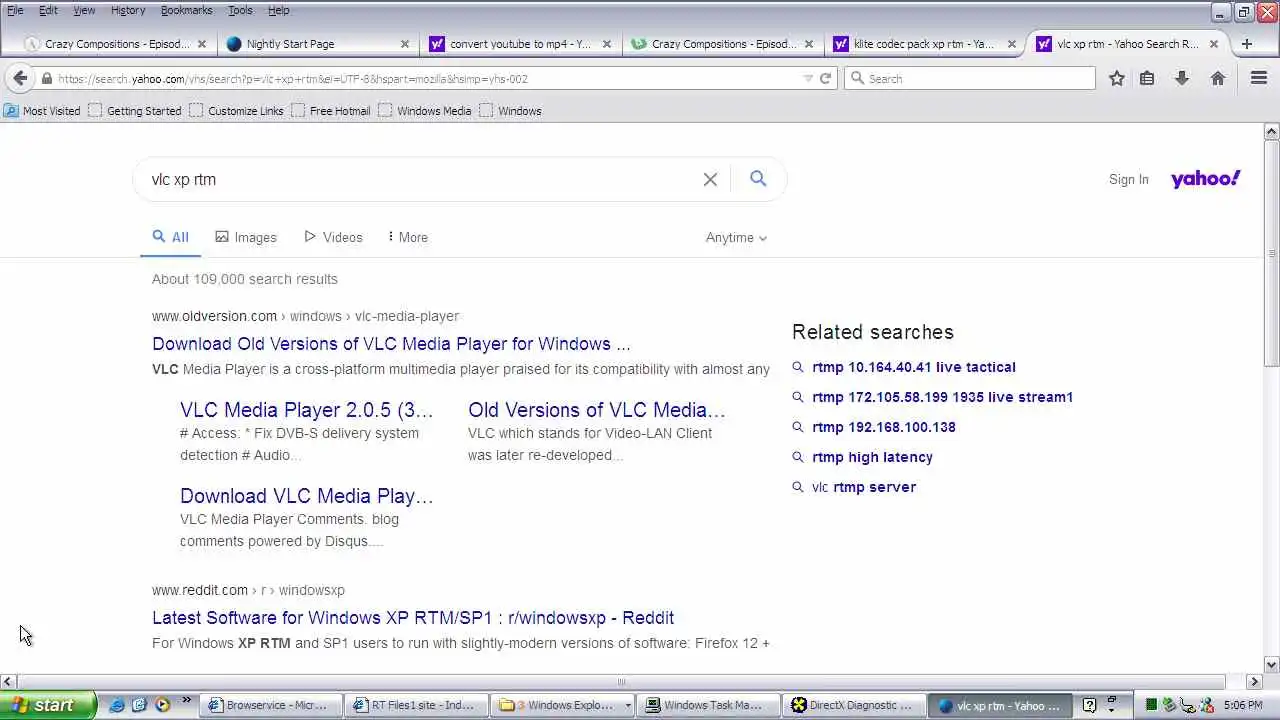
Task: Select the Videos search tab
Action: pyautogui.click(x=333, y=237)
